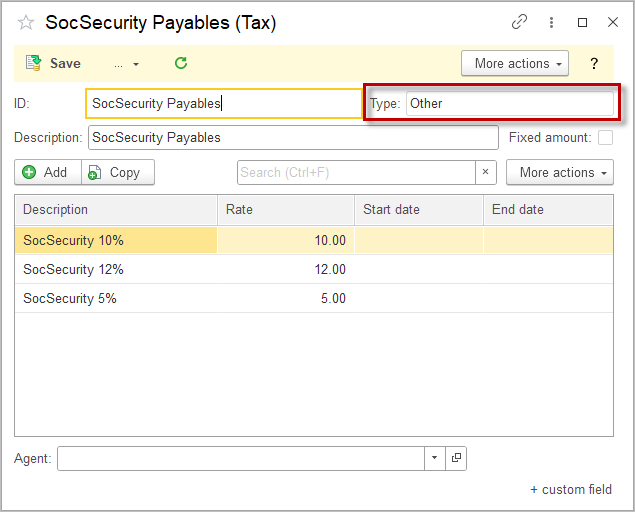This screenshot has width=635, height=512.
Task: Click into the Search (Ctrl+F) field
Action: (x=355, y=172)
